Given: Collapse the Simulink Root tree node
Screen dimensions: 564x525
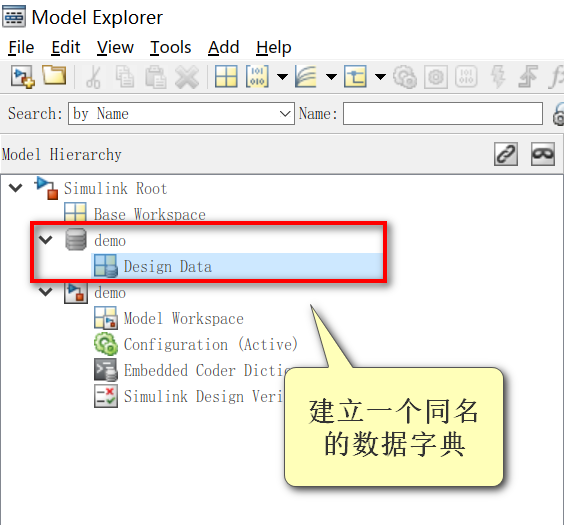Looking at the screenshot, I should (x=15, y=188).
